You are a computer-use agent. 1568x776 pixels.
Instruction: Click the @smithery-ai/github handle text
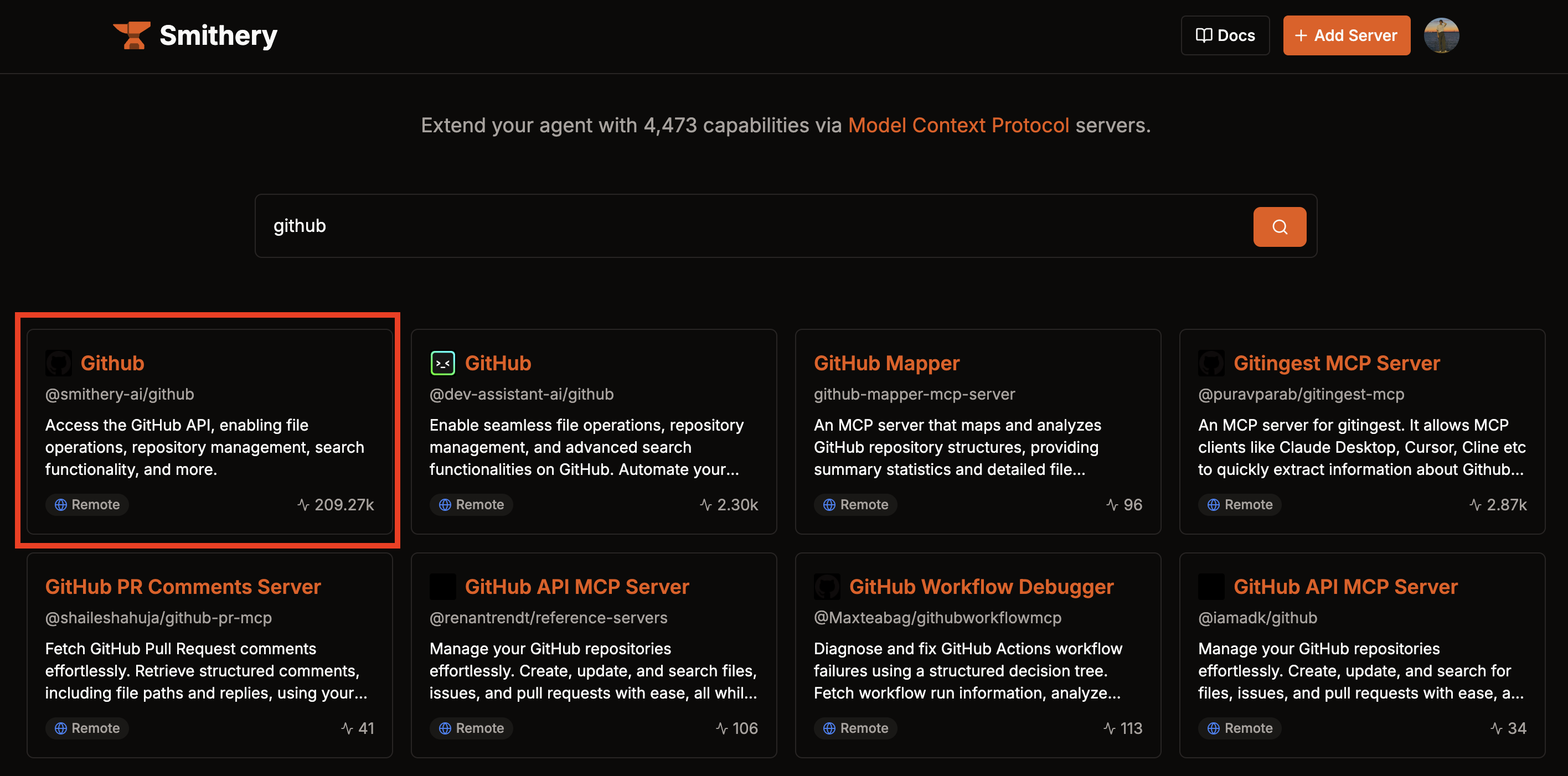[120, 395]
